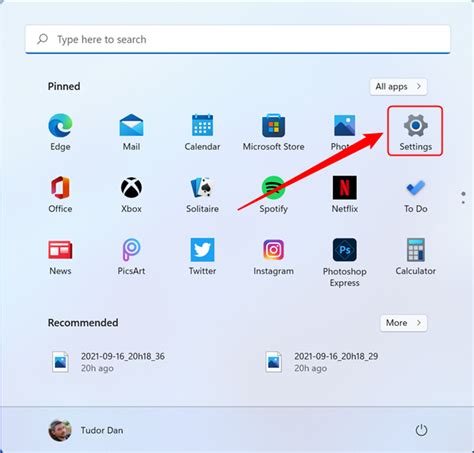Click the search magnifier icon
Viewport: 474px width, 453px height.
pyautogui.click(x=43, y=39)
